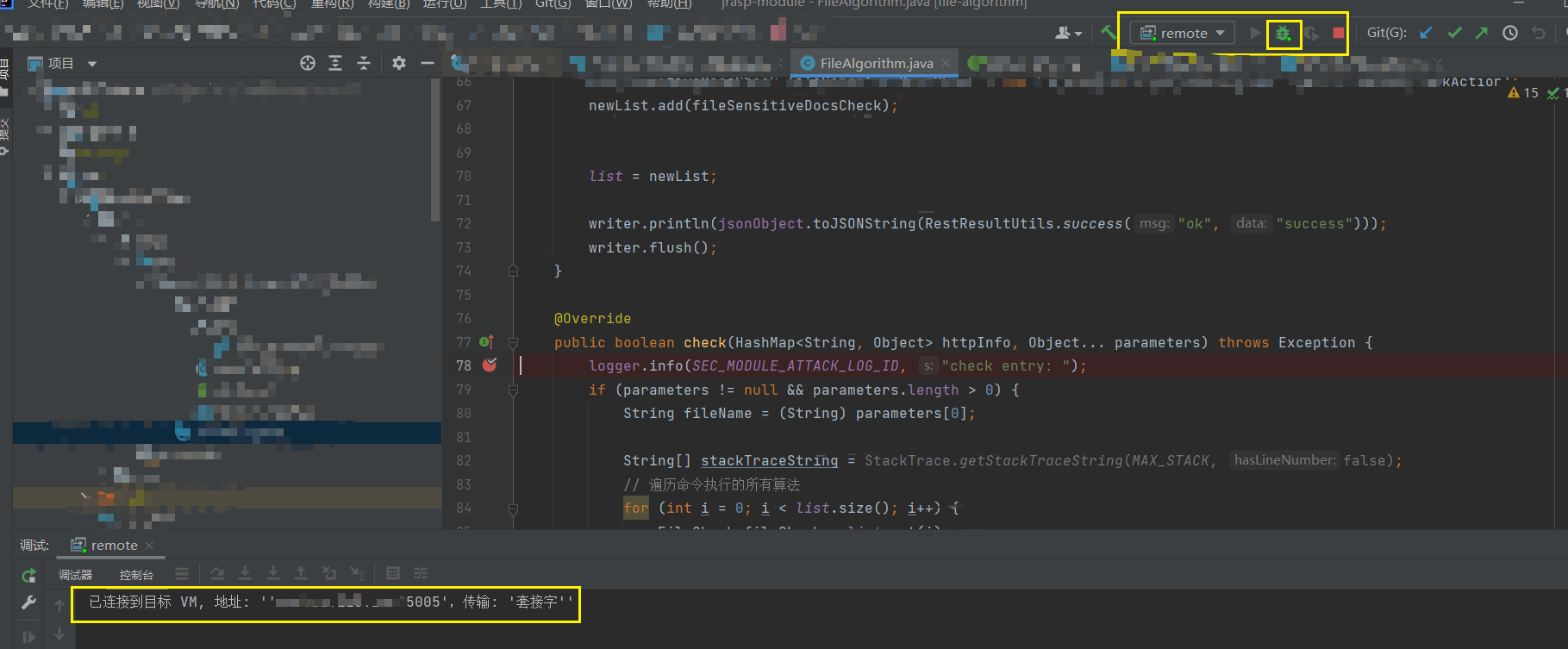Click writer.flush() on line 73
Screen dimensions: 1568x649
click(x=653, y=247)
